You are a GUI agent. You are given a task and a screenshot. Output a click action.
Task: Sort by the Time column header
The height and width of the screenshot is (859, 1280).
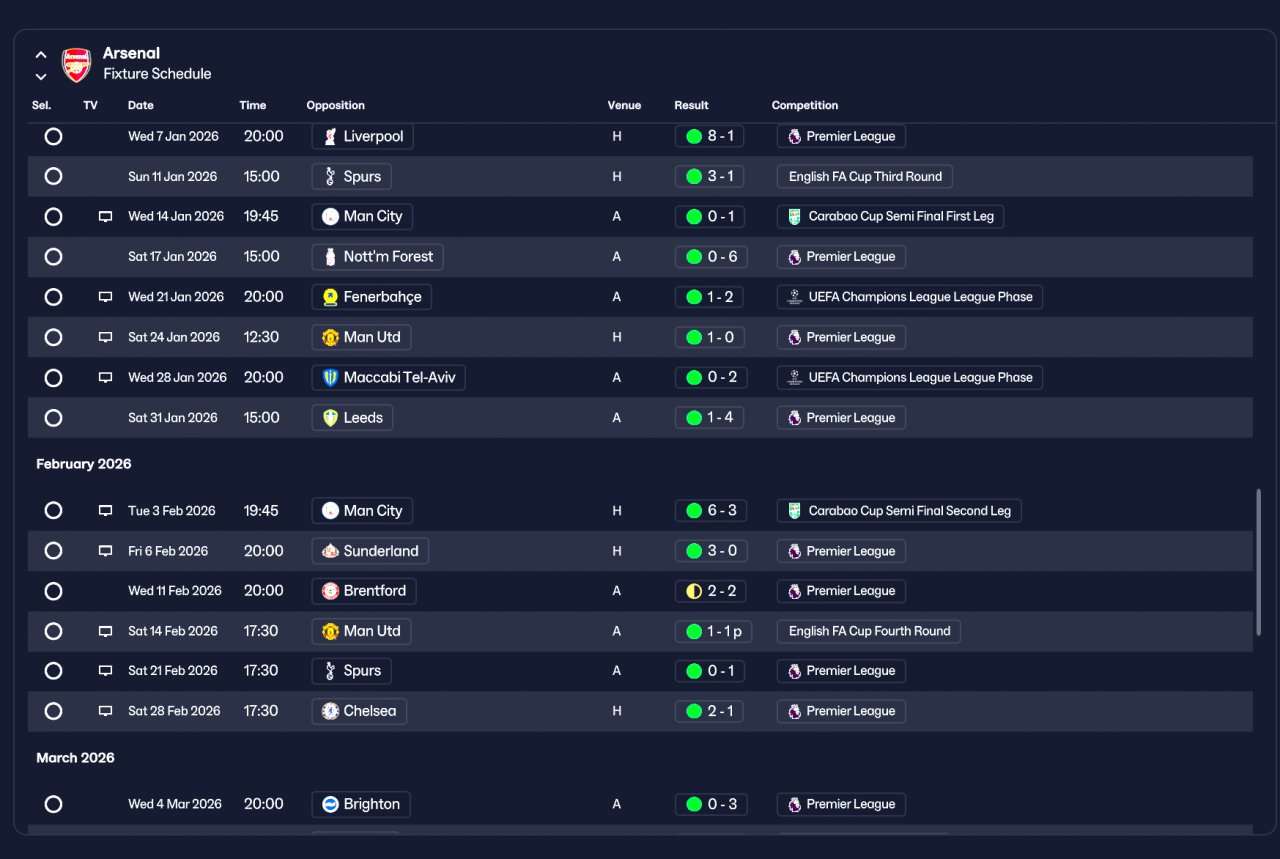tap(253, 105)
